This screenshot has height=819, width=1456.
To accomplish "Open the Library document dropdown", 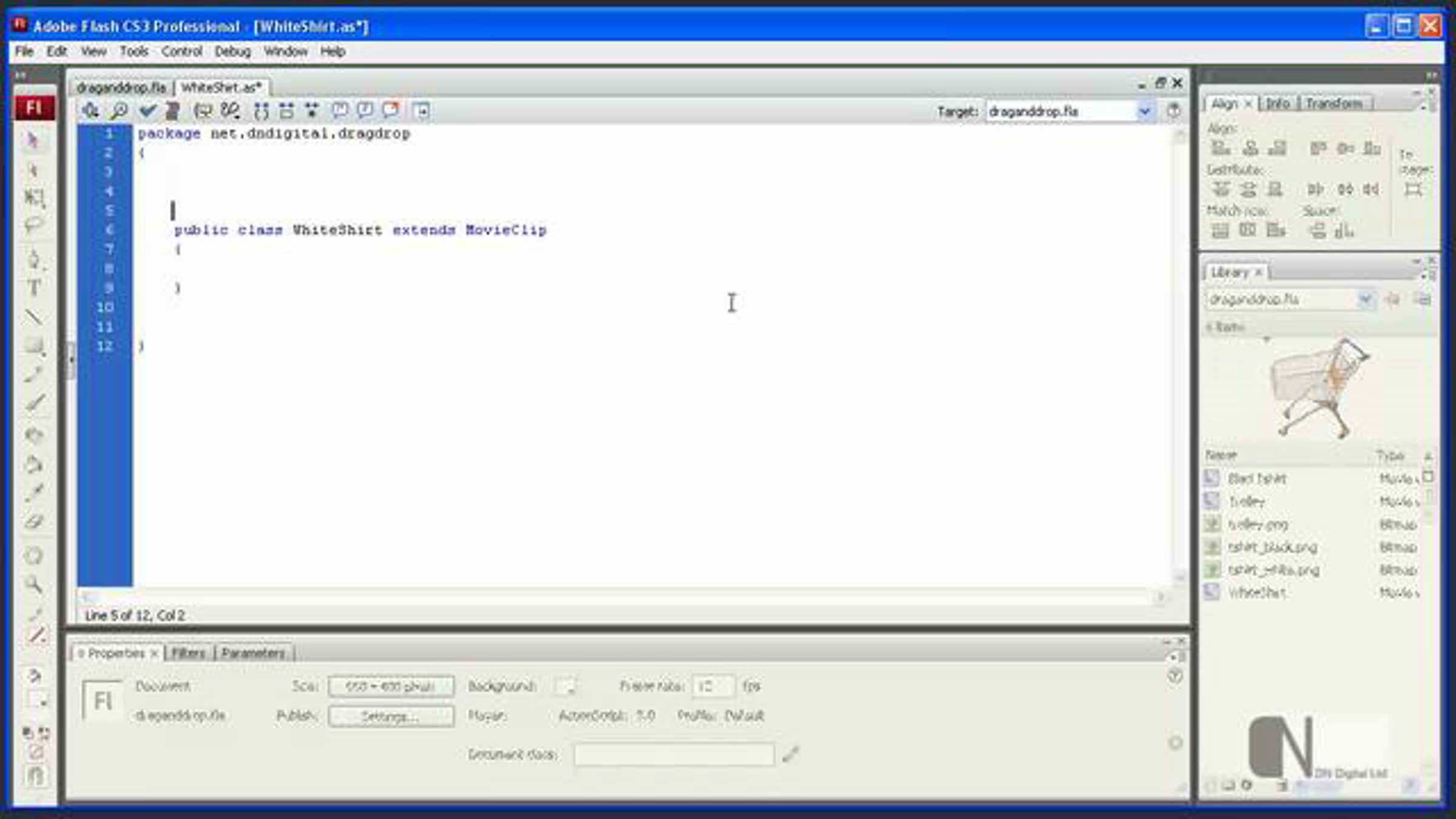I will click(1364, 299).
